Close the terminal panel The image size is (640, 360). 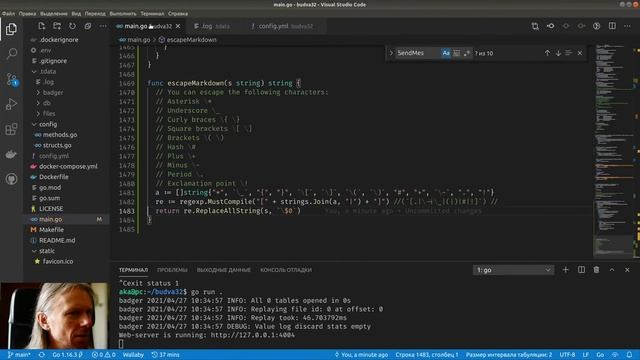coord(627,270)
